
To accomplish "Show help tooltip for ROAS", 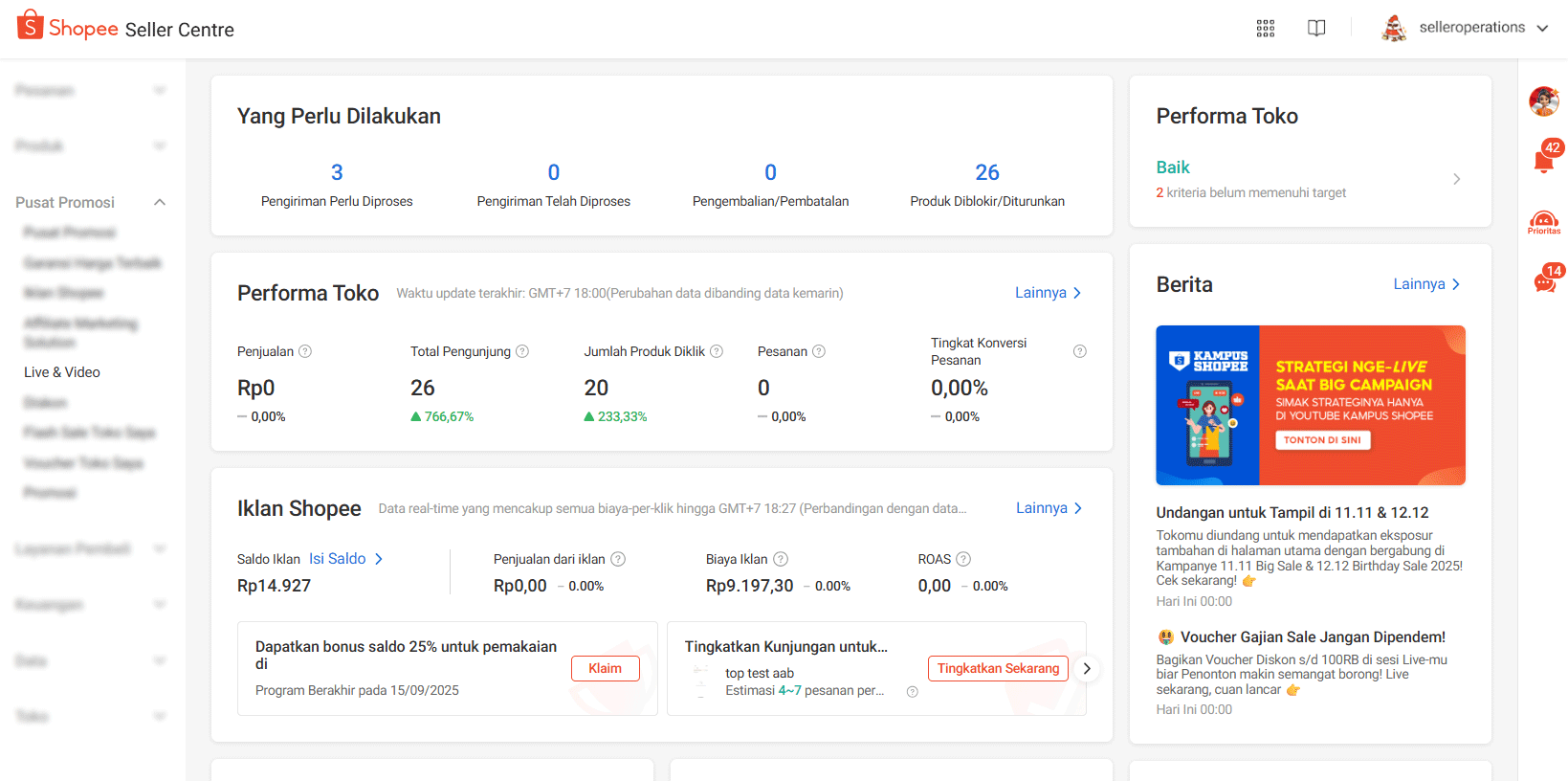I will 963,559.
